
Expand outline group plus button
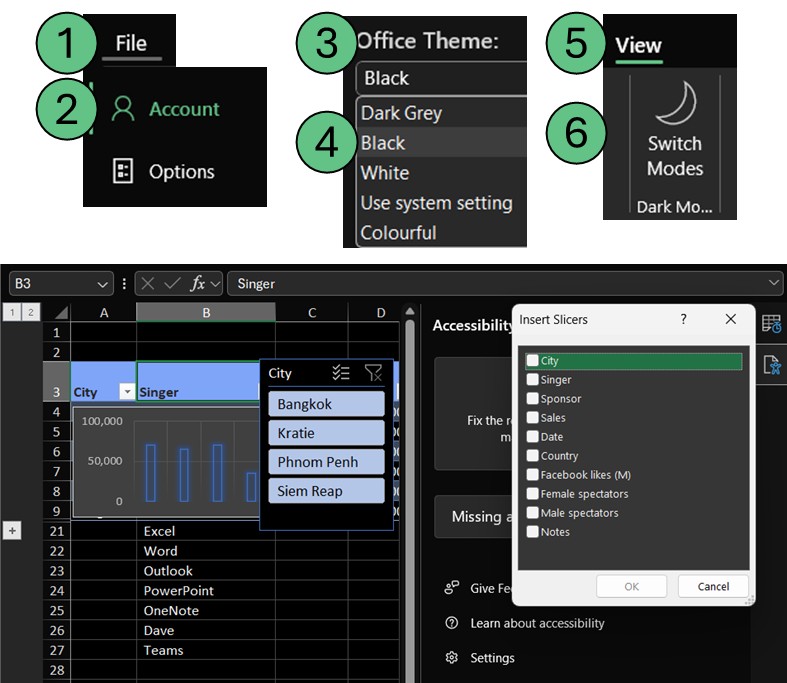click(x=13, y=530)
